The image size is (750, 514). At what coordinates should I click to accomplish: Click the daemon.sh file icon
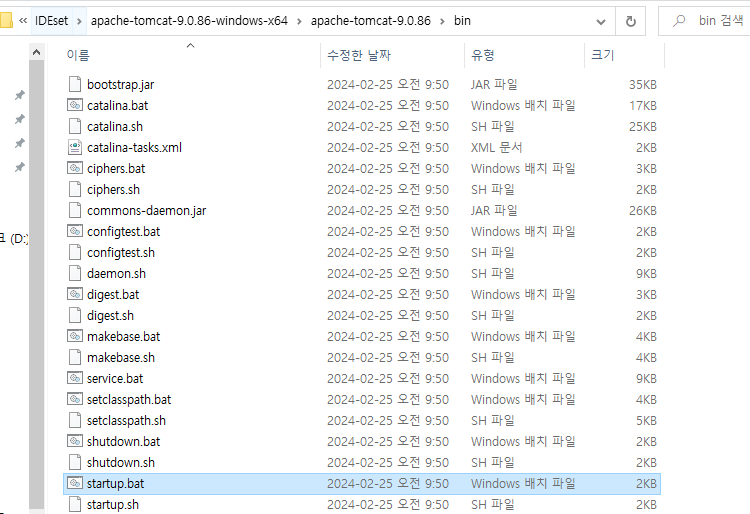point(75,273)
